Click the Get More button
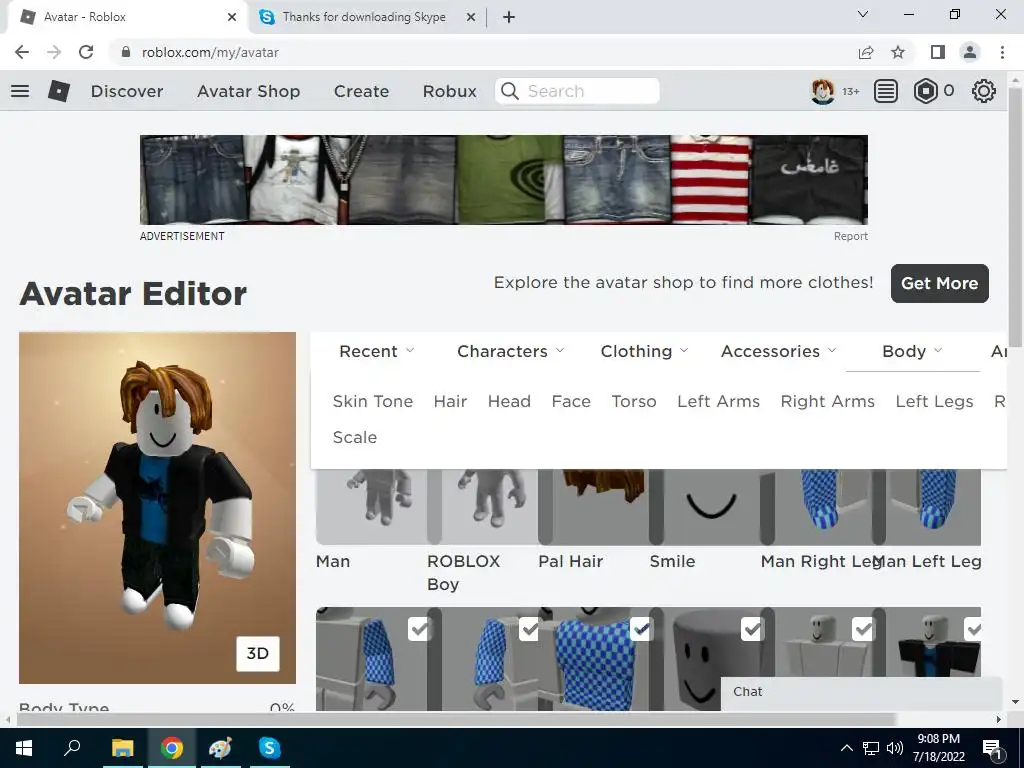 click(x=940, y=283)
